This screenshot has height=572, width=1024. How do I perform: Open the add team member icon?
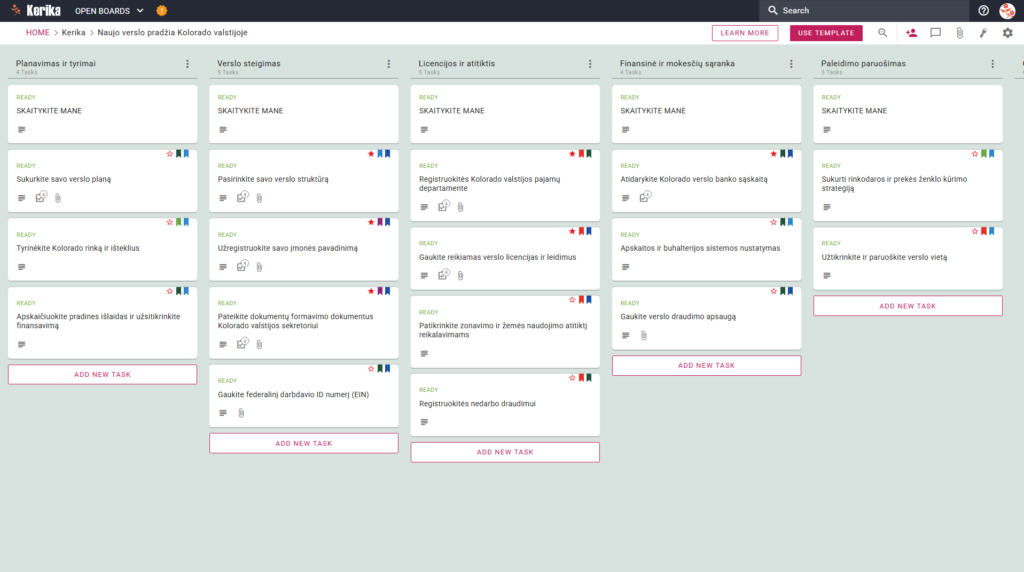point(911,33)
